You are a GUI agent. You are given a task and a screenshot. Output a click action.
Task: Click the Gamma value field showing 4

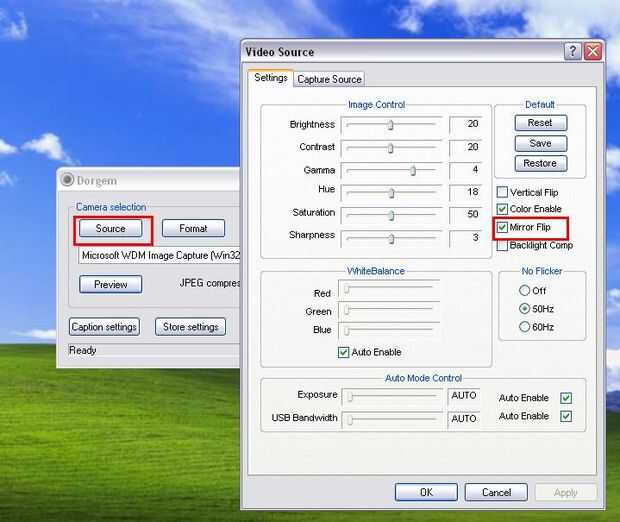click(x=466, y=170)
